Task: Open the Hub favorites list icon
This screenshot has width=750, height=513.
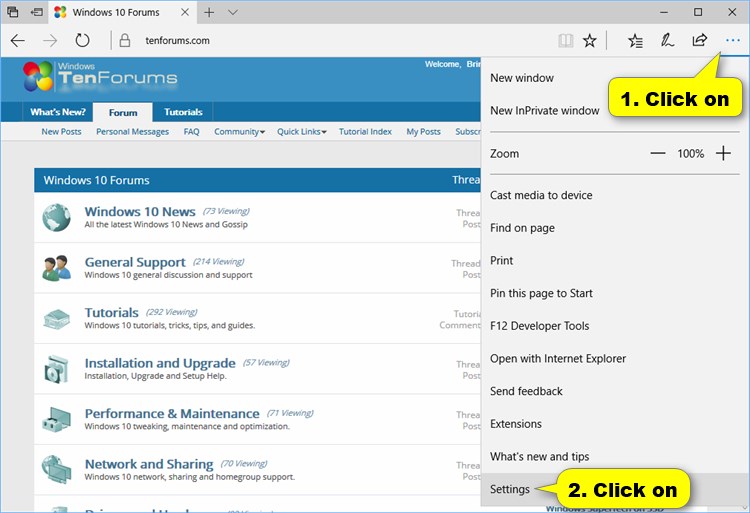Action: pyautogui.click(x=635, y=41)
